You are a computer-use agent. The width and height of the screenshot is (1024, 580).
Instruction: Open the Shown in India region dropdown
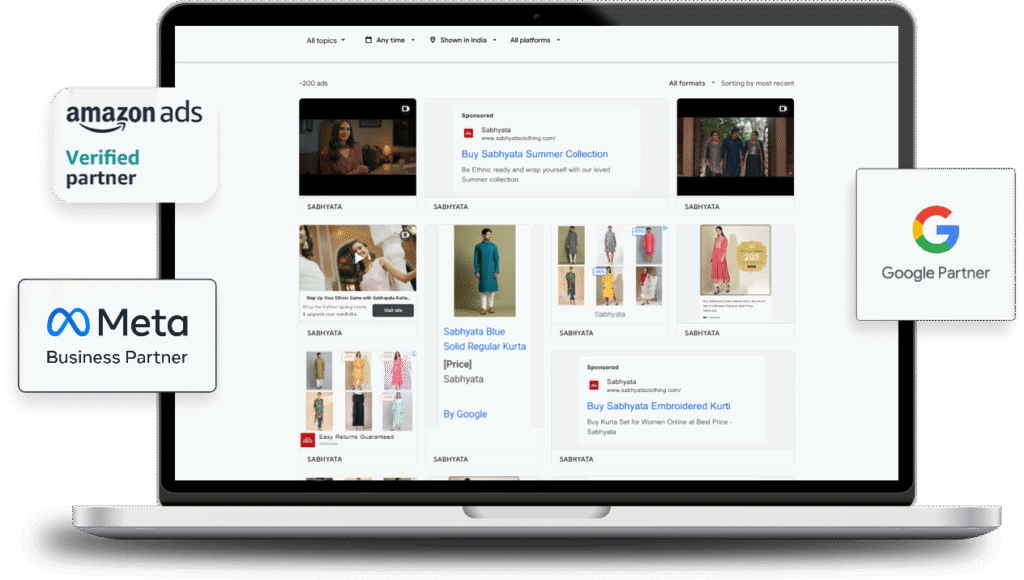point(467,41)
